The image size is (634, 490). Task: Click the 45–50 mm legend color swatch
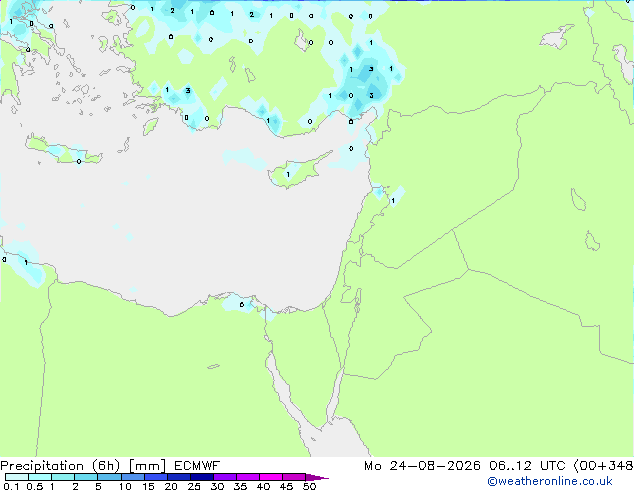(x=294, y=477)
